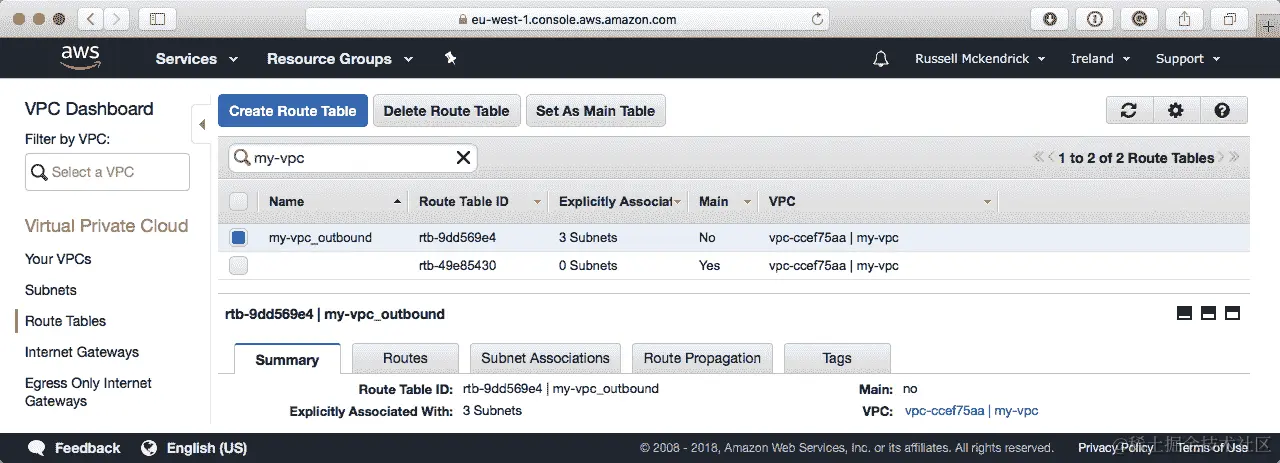Open table settings gear icon
The height and width of the screenshot is (463, 1280).
(1175, 111)
